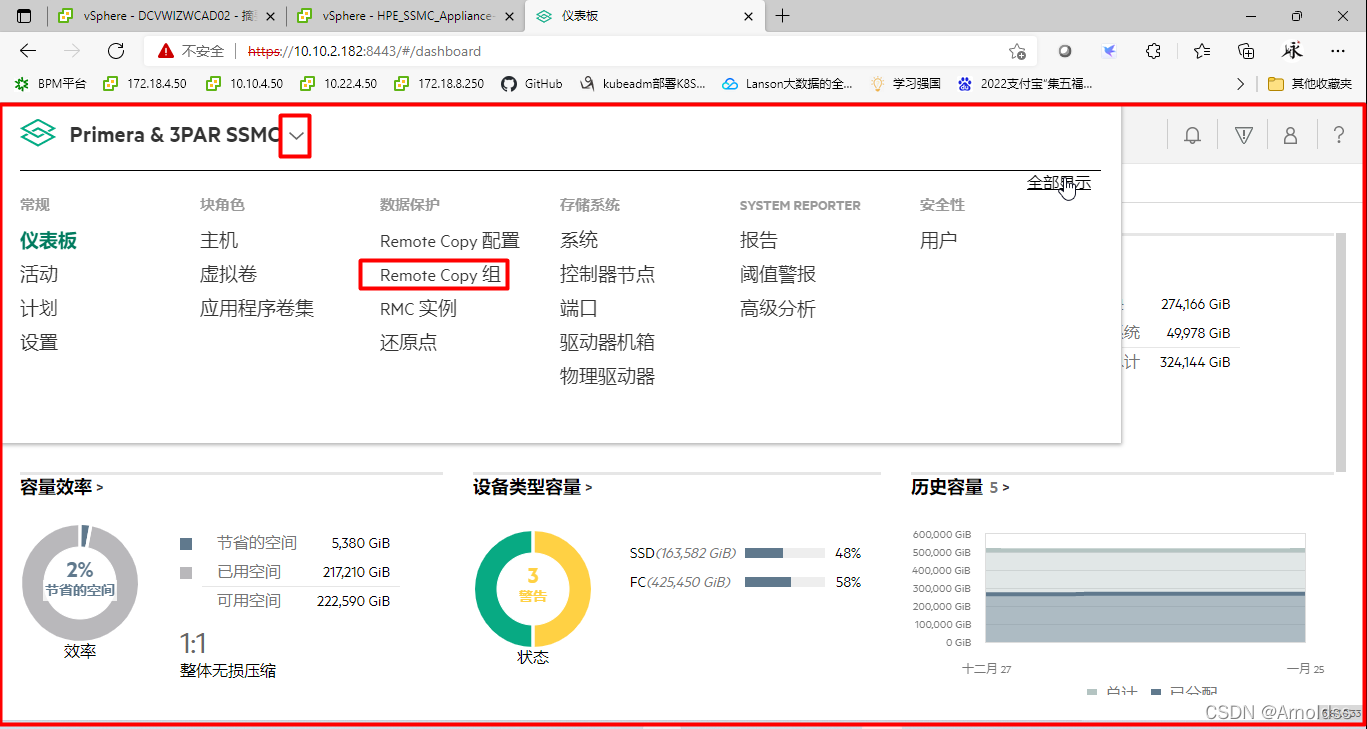
Task: Open 系统 under 存储系统
Action: point(579,241)
